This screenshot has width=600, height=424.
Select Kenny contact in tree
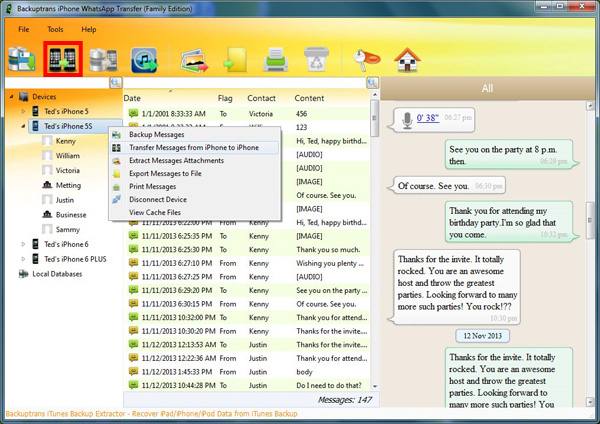click(x=65, y=141)
